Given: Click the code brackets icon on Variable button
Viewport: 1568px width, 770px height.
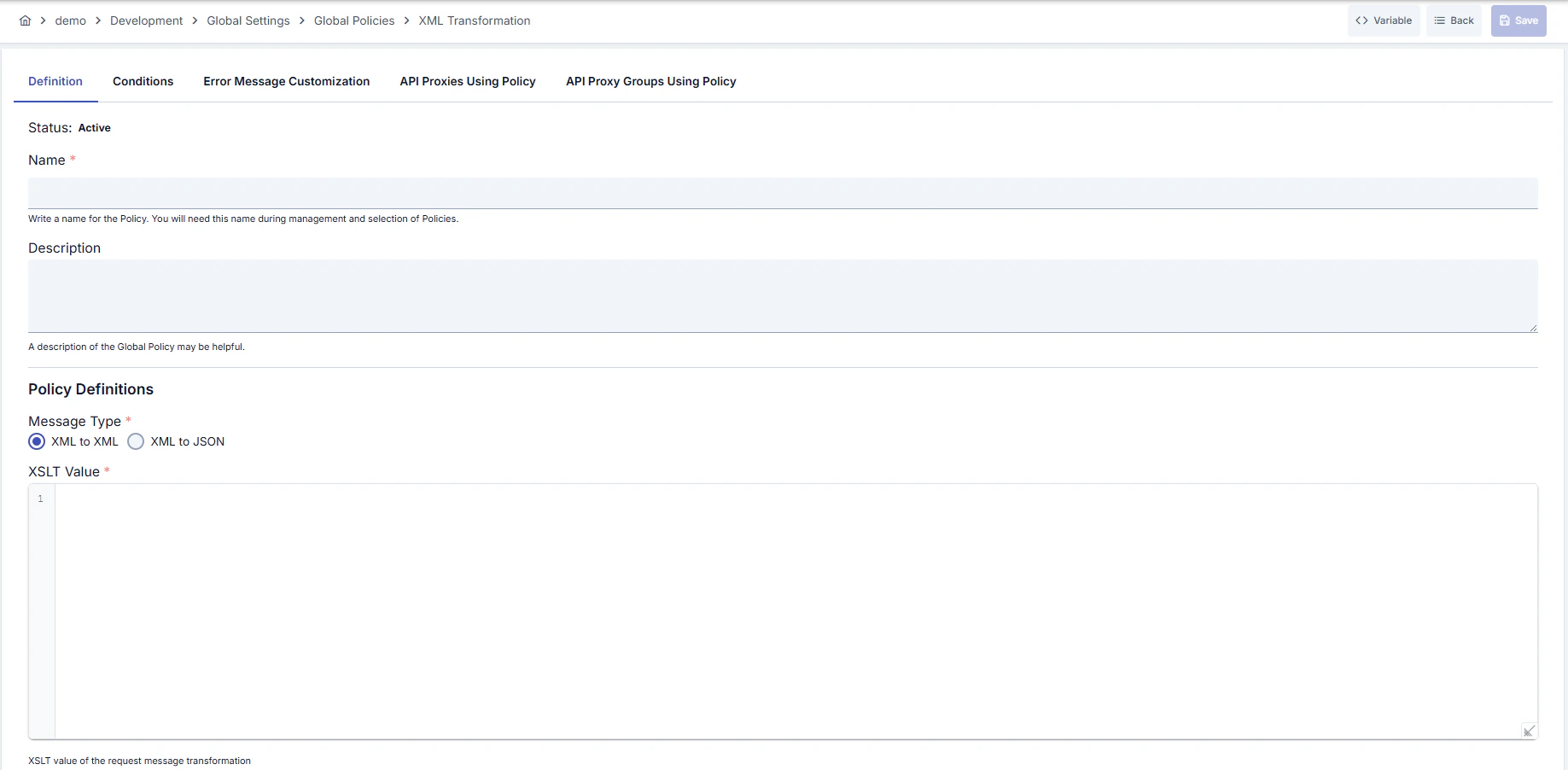Looking at the screenshot, I should tap(1364, 20).
